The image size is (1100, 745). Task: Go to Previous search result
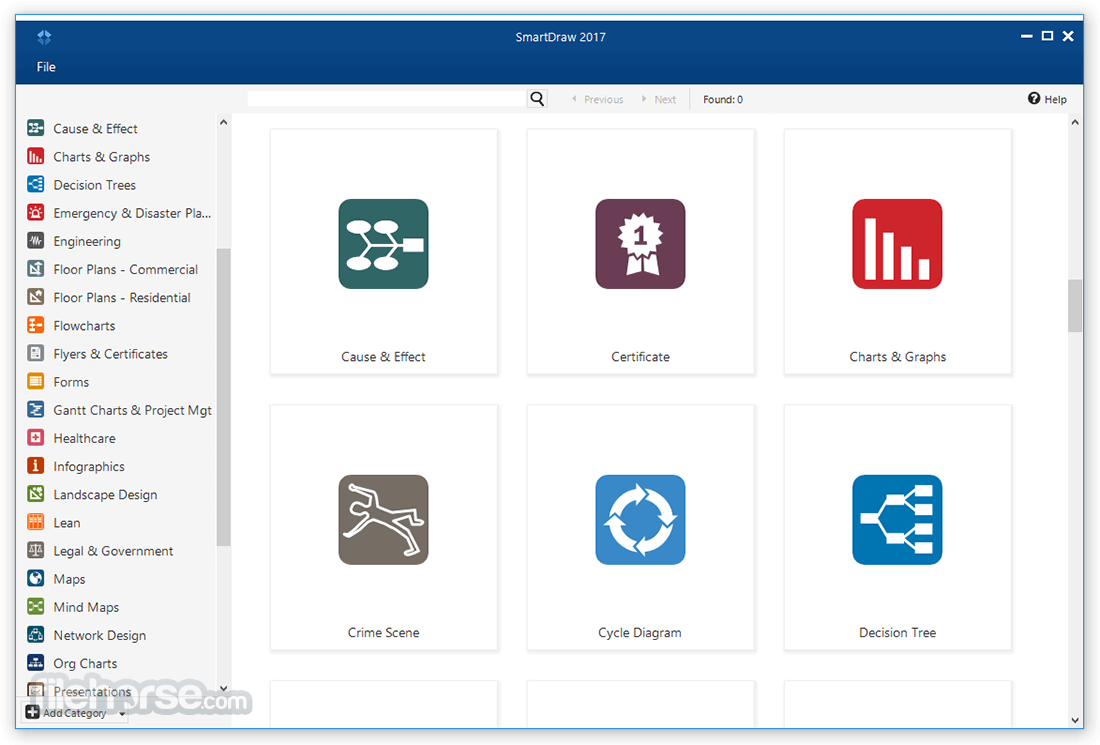[598, 100]
